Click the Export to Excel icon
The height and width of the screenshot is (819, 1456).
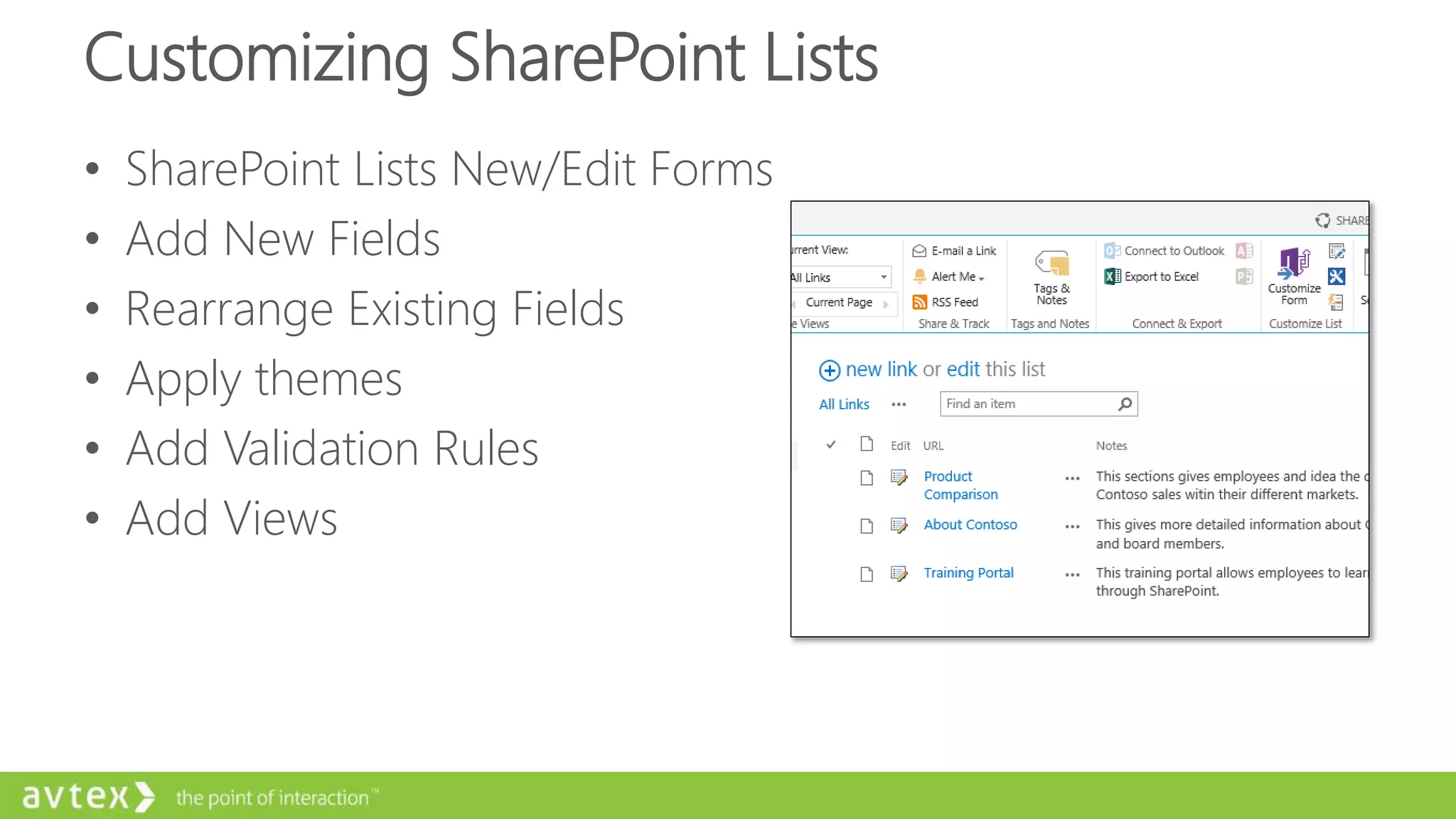point(1112,277)
